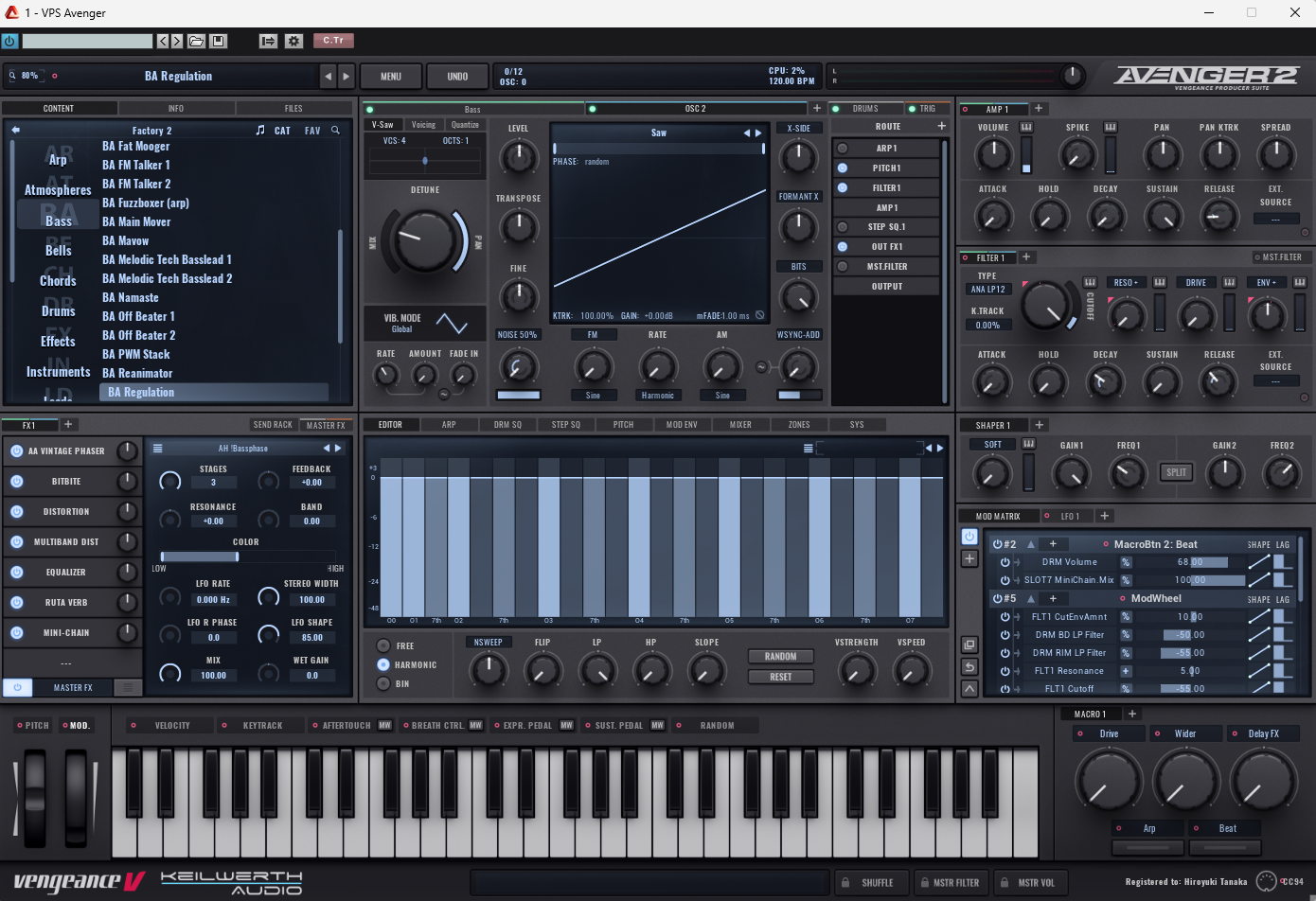Click the MENU button
The image size is (1316, 901).
(x=391, y=77)
